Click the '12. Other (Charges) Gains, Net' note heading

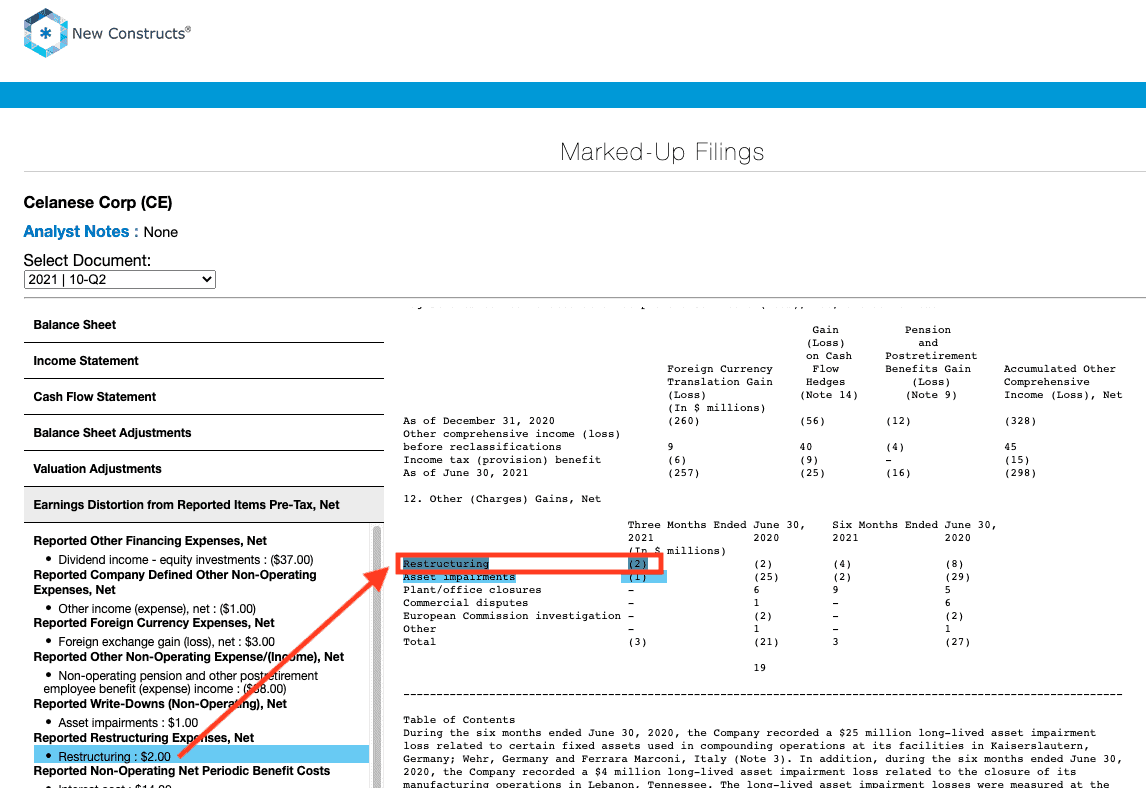pos(502,499)
